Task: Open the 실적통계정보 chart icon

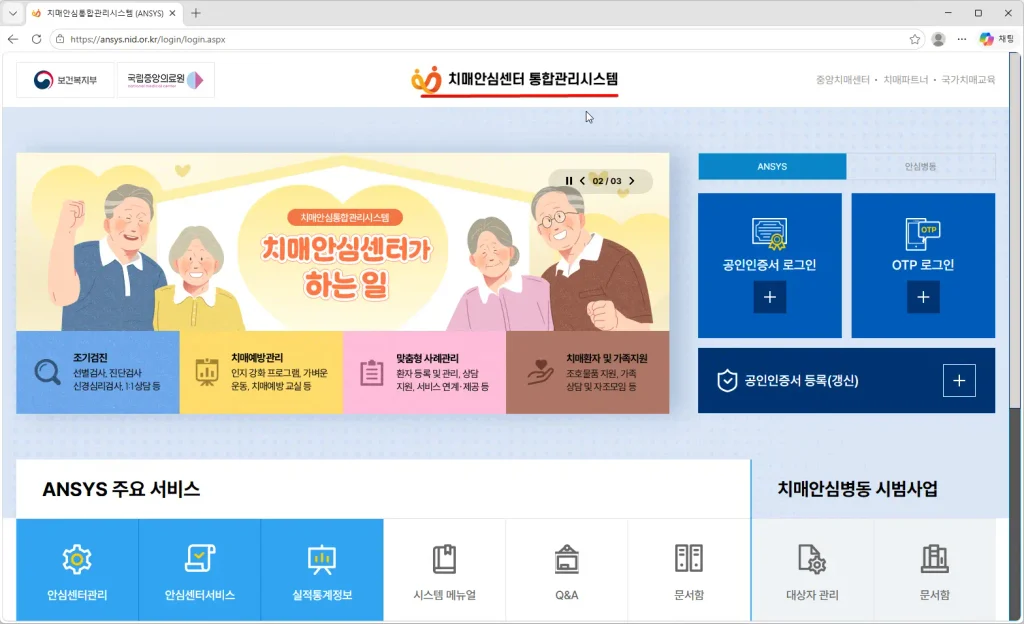Action: (321, 559)
